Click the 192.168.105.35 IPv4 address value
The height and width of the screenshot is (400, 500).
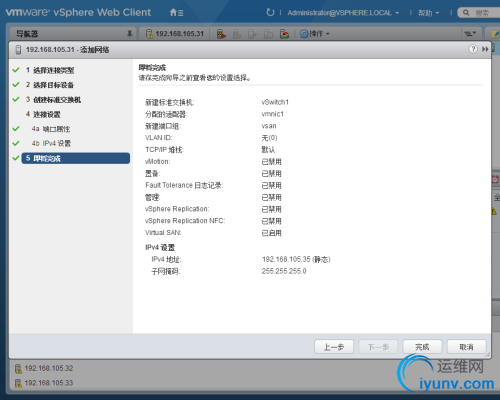296,259
